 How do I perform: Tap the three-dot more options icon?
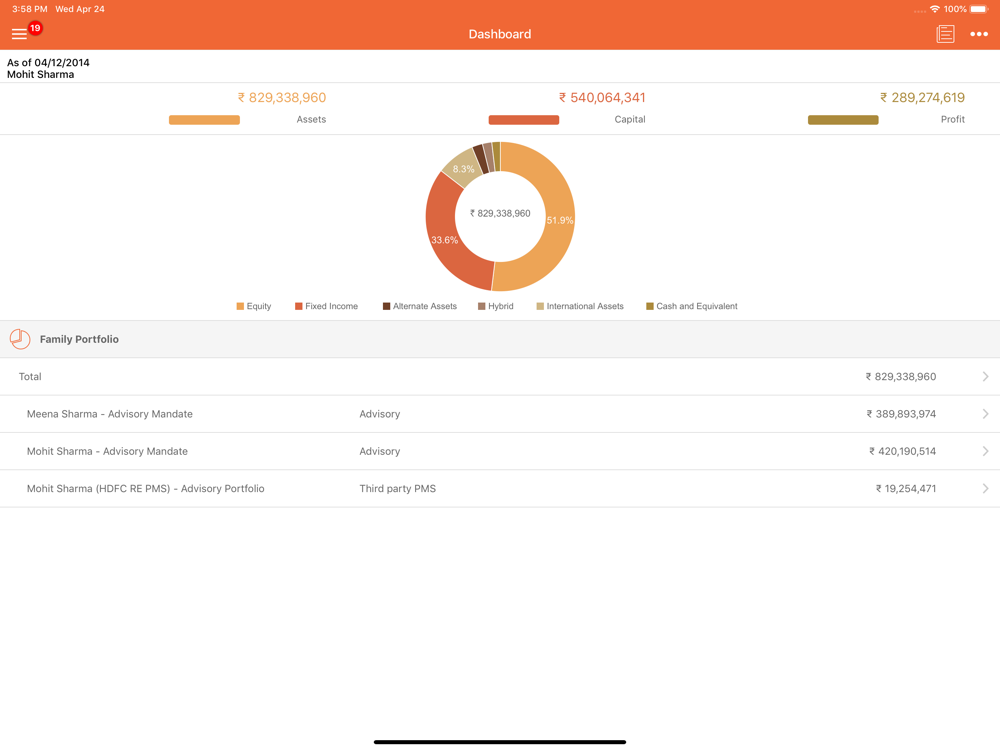[979, 34]
